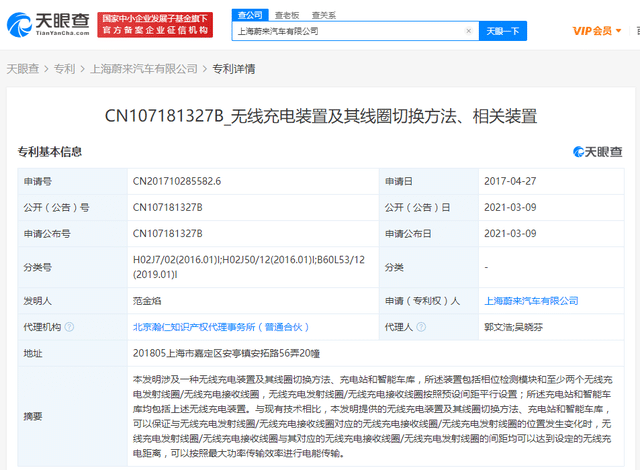This screenshot has height=470, width=640.
Task: Clear the search box with the X icon
Action: coord(469,31)
